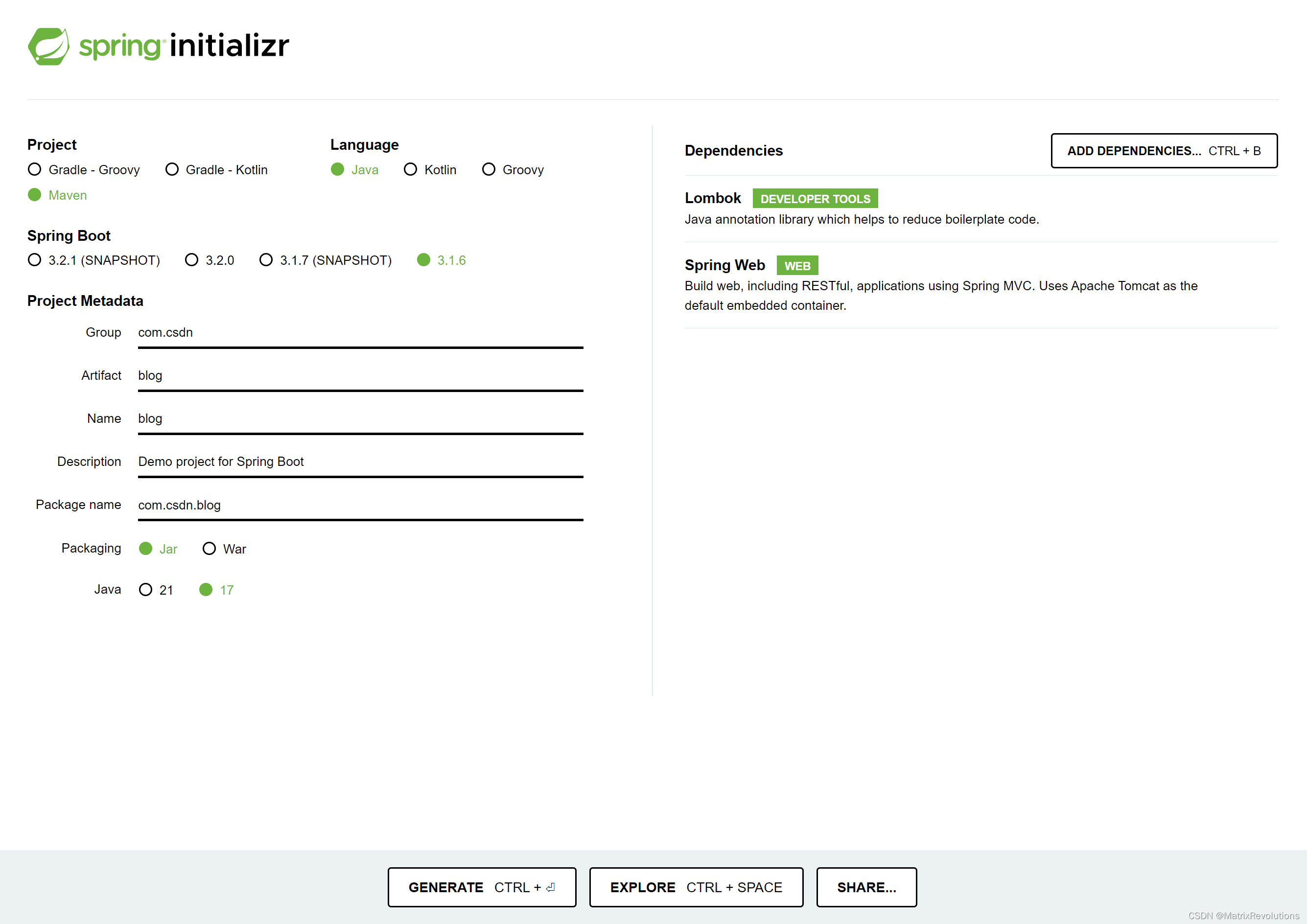The image size is (1307, 924).
Task: Click the DEVELOPER TOOLS tag
Action: (x=815, y=199)
